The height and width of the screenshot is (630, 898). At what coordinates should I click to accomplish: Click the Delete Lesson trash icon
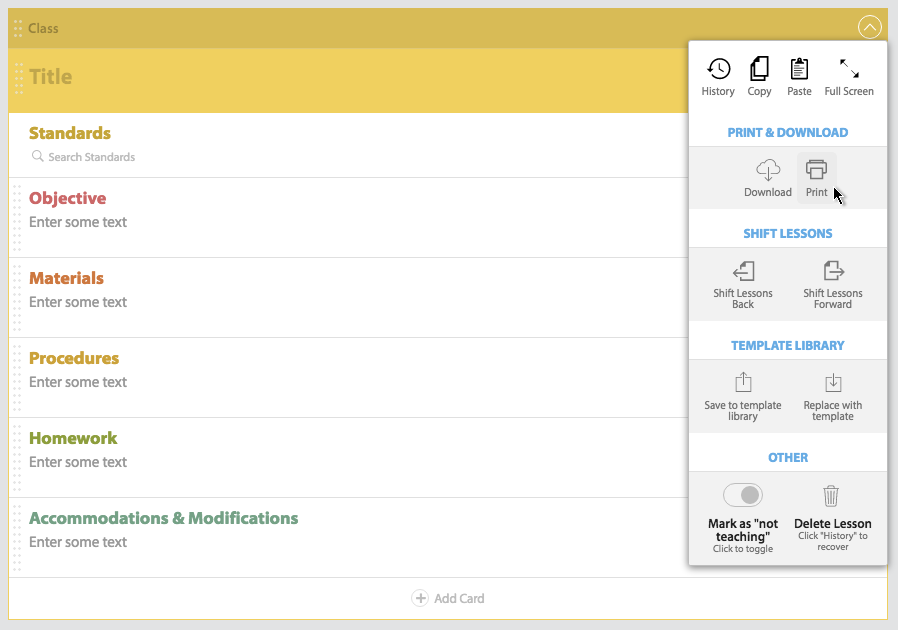coord(831,496)
